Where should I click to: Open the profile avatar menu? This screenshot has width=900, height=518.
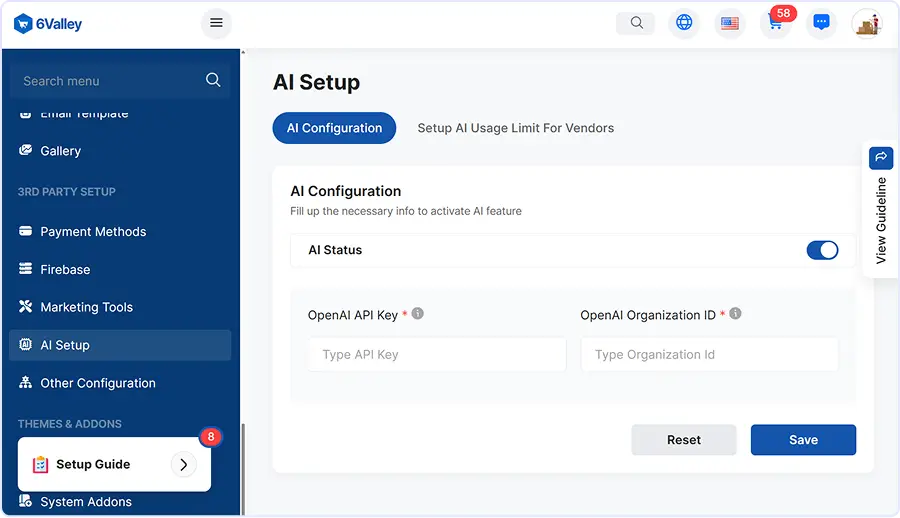tap(867, 24)
